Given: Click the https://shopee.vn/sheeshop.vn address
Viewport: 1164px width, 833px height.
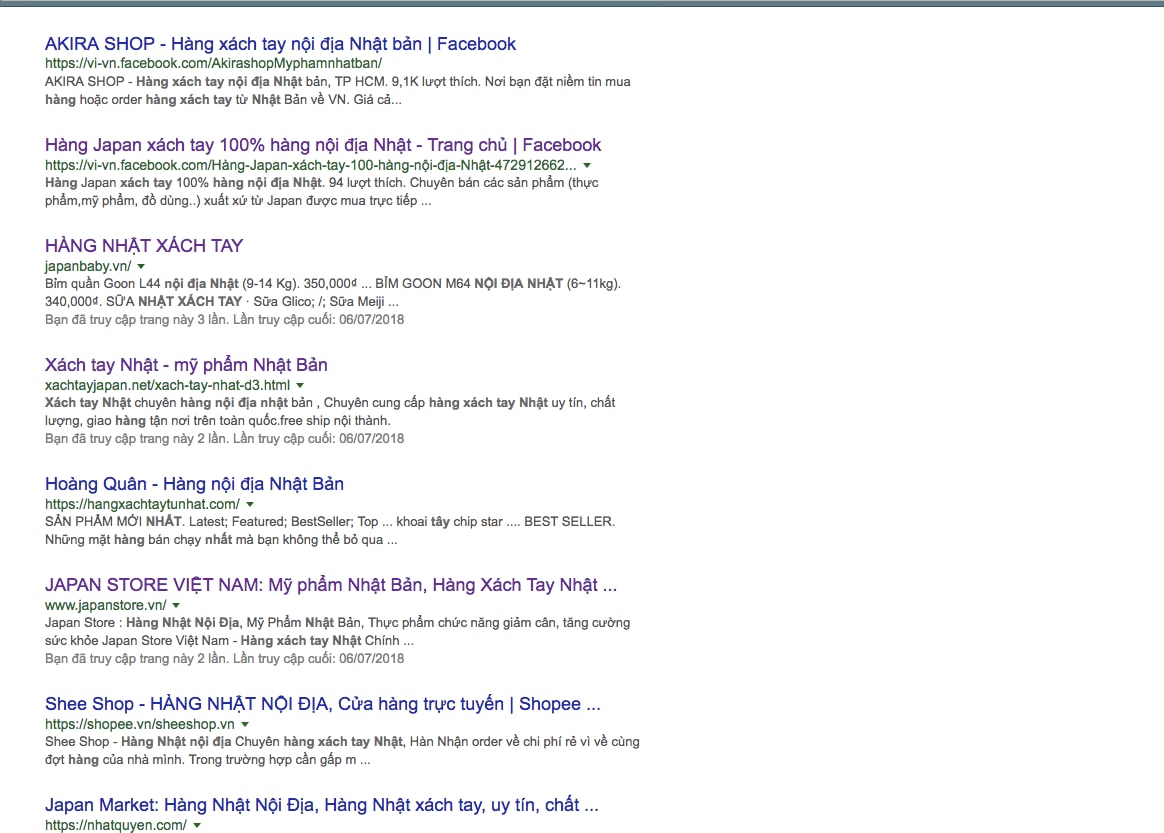Looking at the screenshot, I should (x=139, y=724).
